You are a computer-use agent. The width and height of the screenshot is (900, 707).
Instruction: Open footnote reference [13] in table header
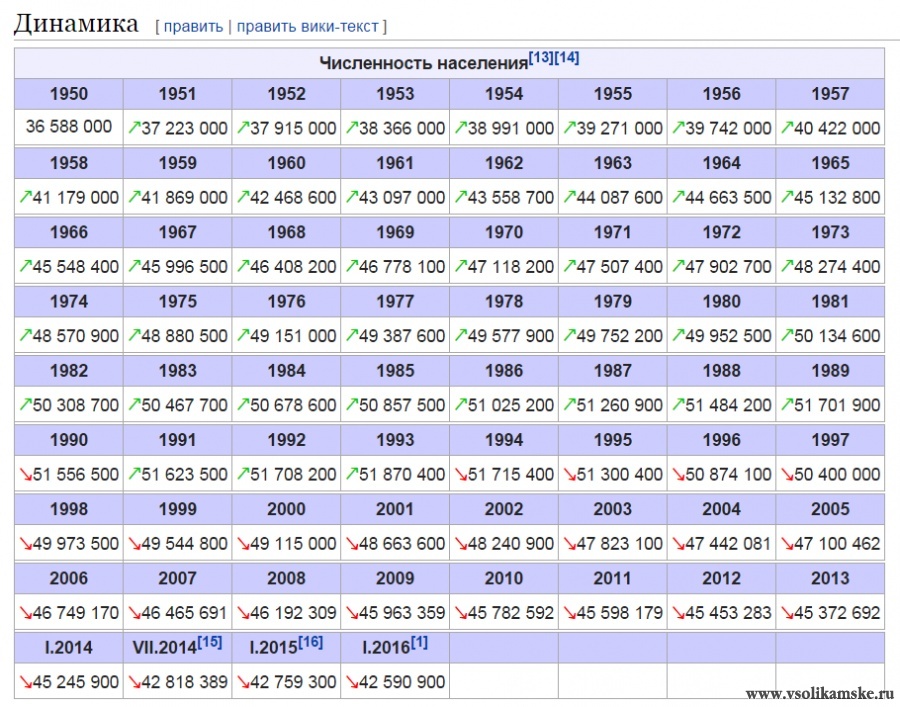pos(540,58)
